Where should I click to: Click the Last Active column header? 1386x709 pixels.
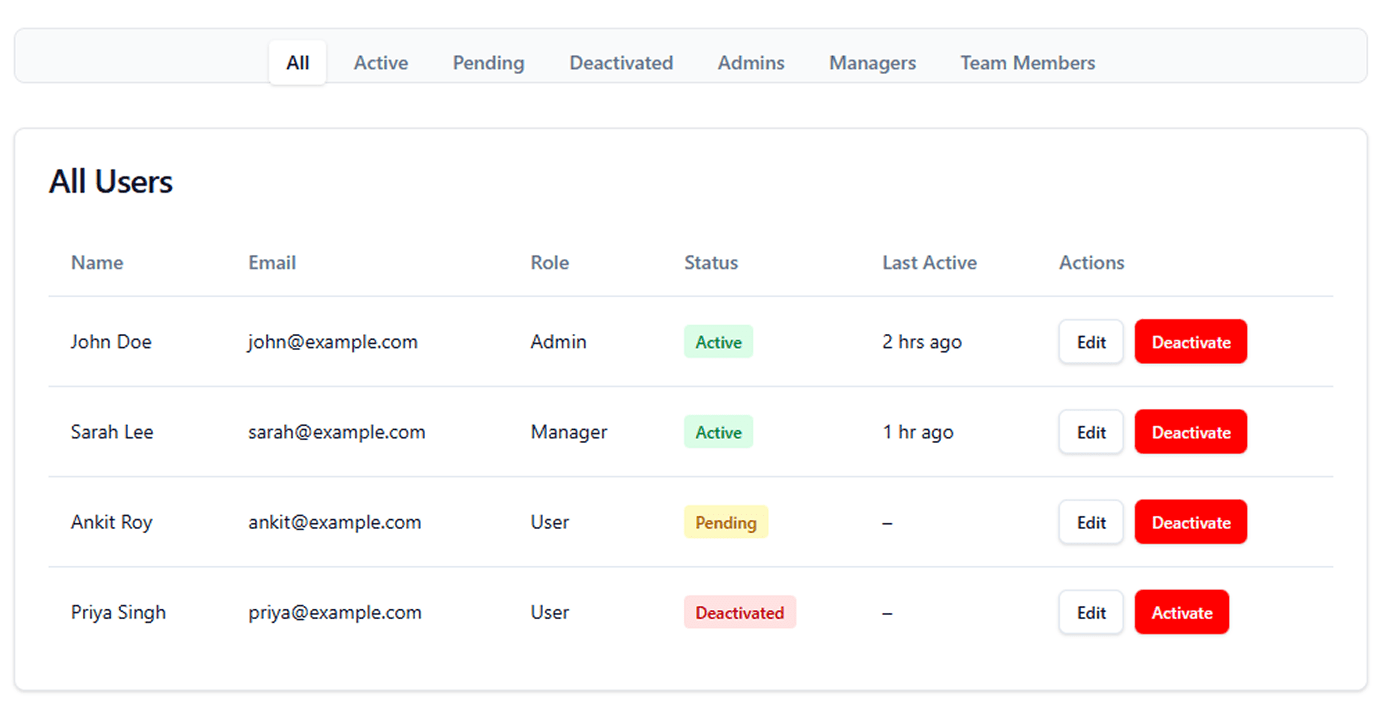click(x=929, y=263)
